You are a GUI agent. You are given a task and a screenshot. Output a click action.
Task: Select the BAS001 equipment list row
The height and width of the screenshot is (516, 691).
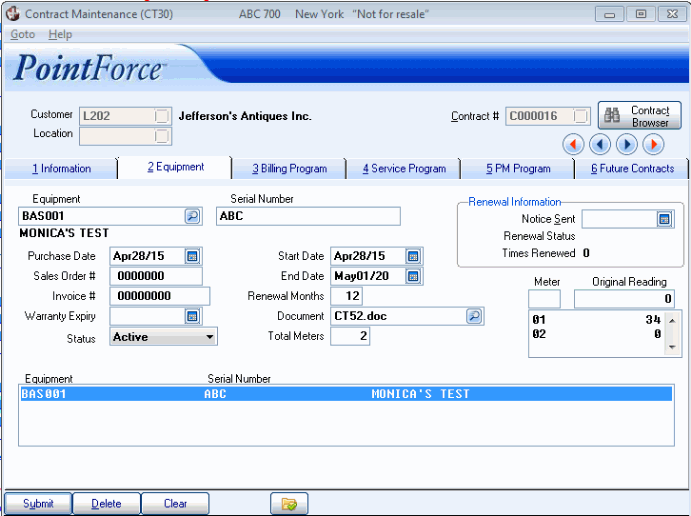click(x=346, y=394)
